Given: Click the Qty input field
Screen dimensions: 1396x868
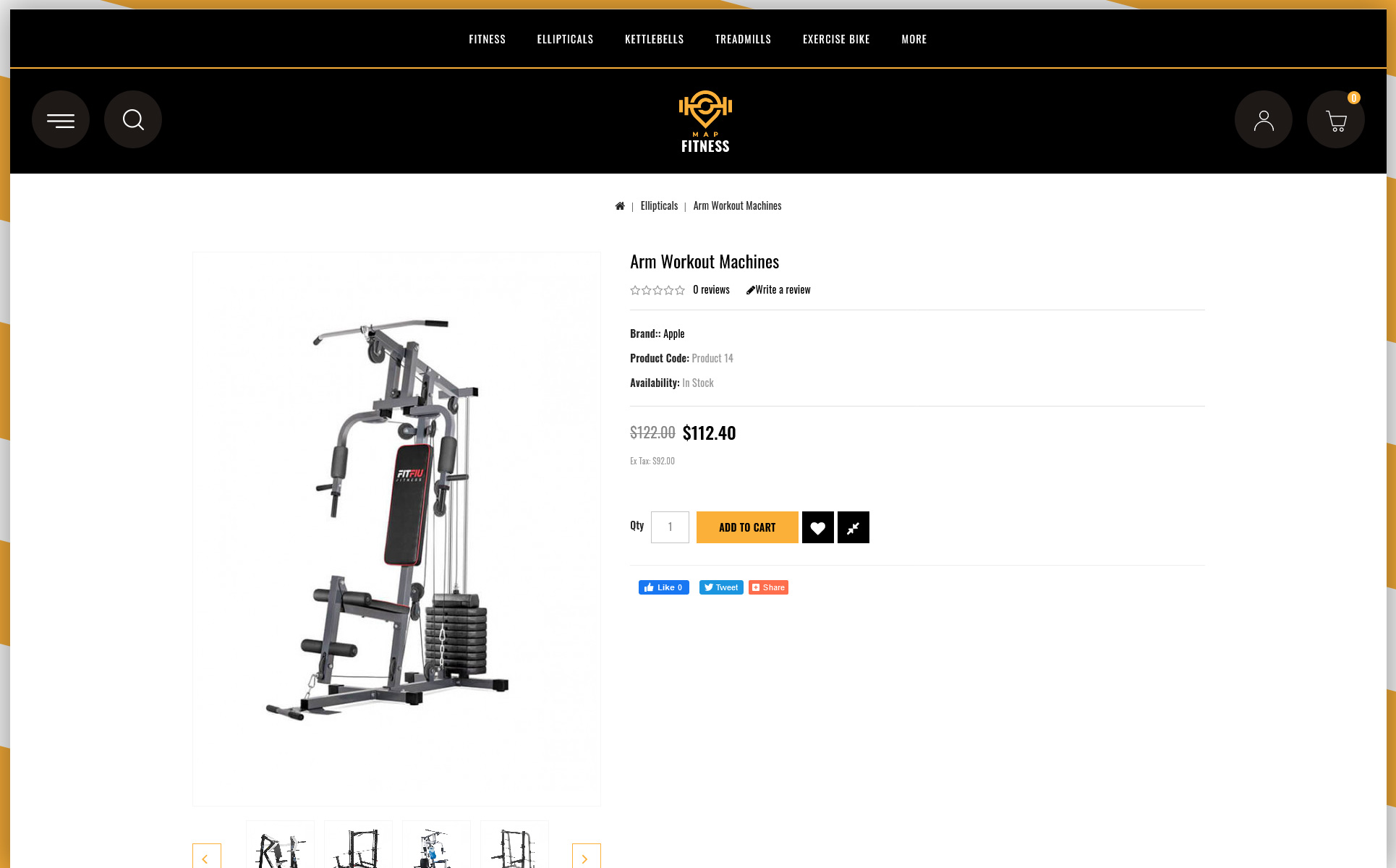Looking at the screenshot, I should point(670,527).
